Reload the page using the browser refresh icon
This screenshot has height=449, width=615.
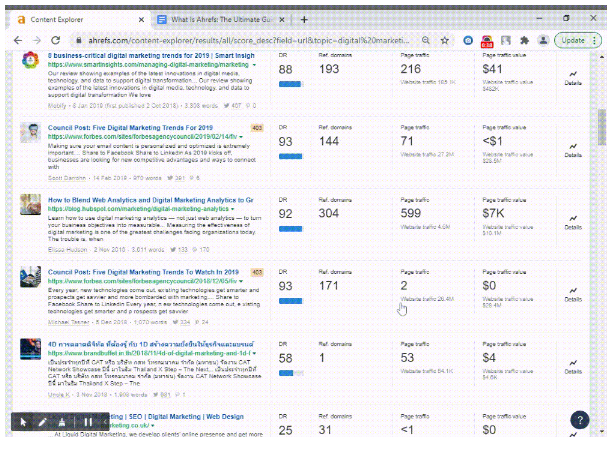[x=60, y=40]
